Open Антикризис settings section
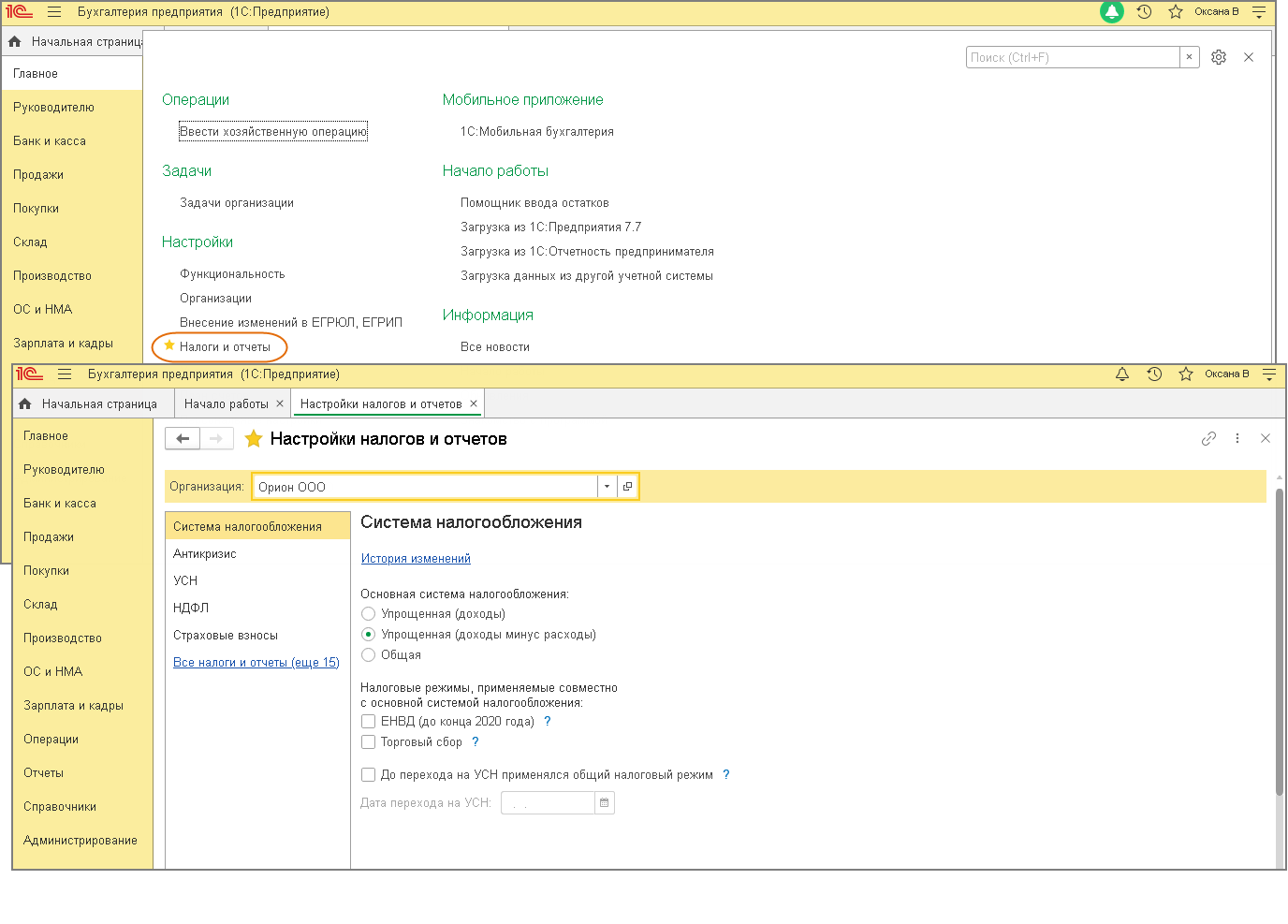 point(257,554)
